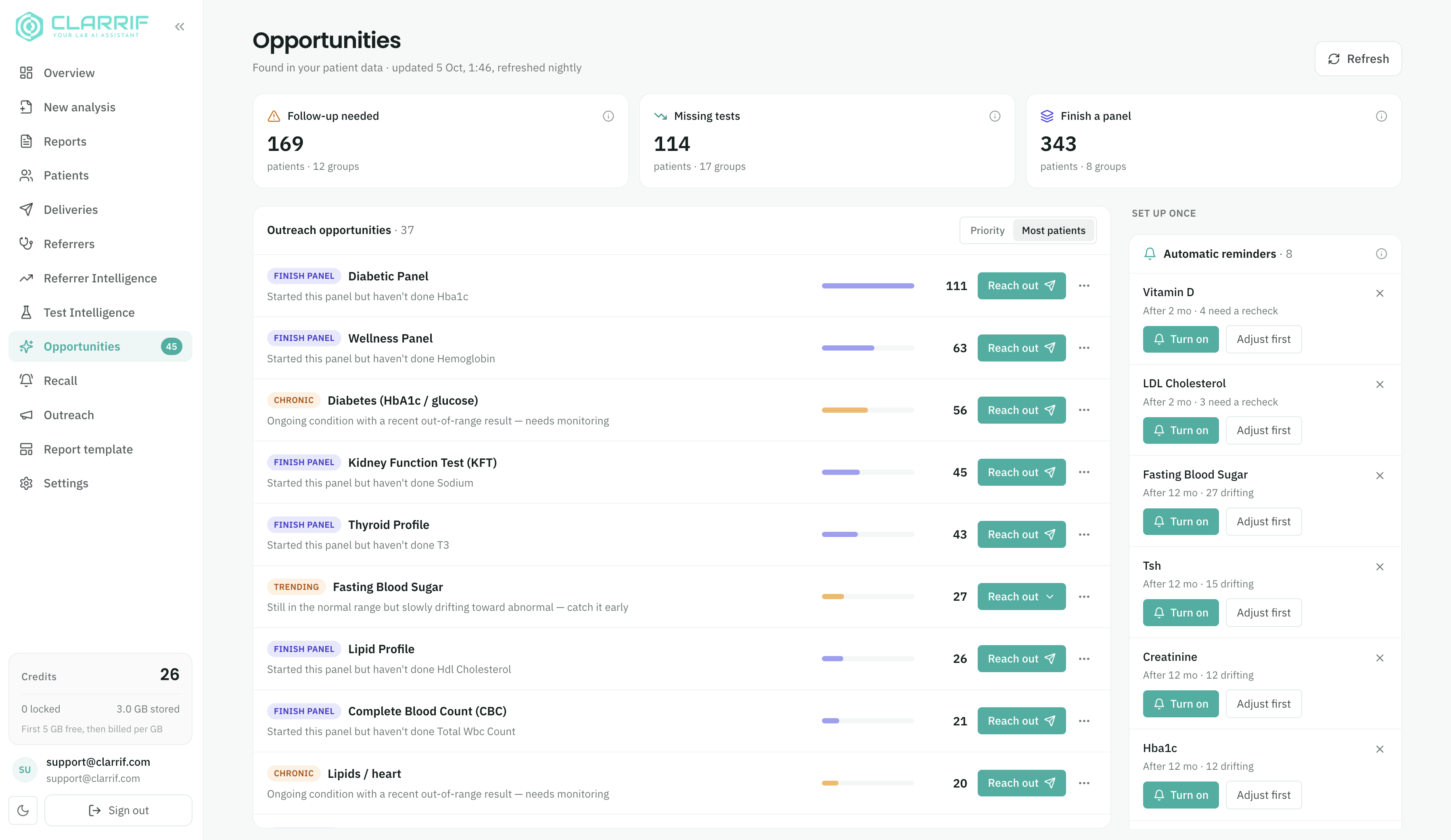Open info icon on Follow-up needed card

[x=608, y=116]
